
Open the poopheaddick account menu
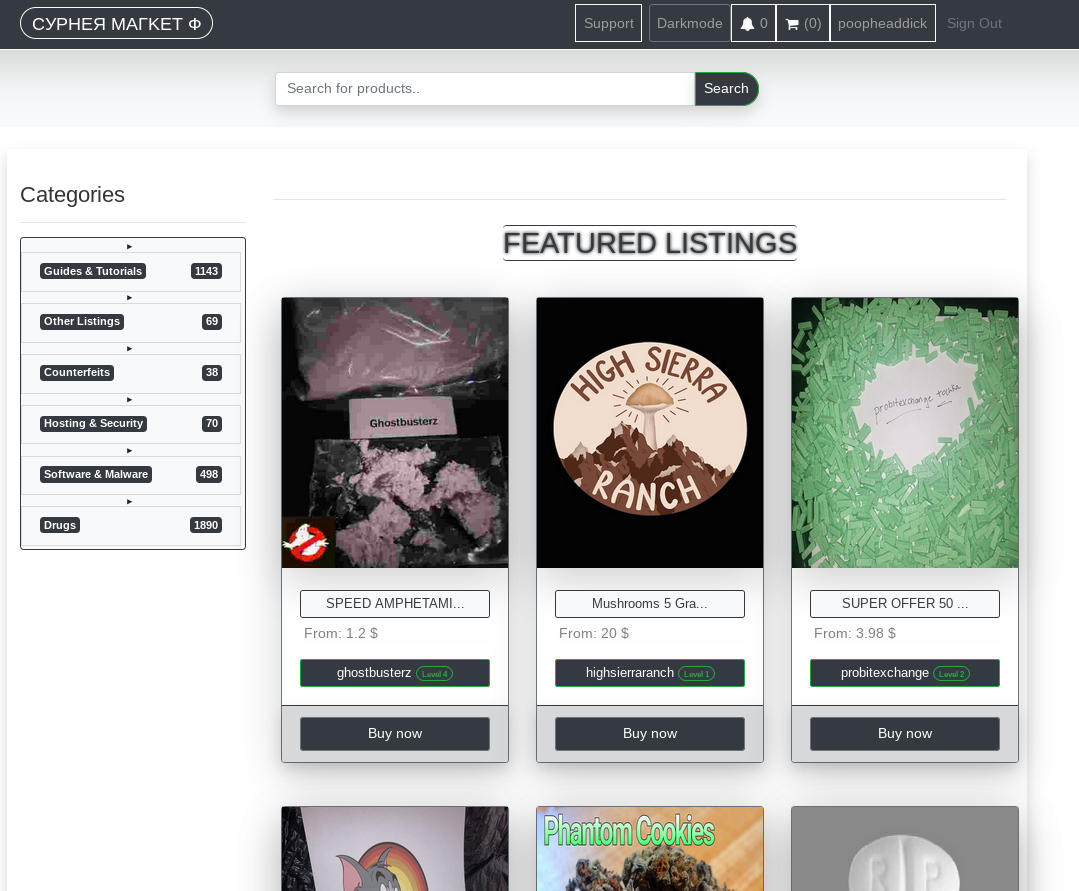882,23
